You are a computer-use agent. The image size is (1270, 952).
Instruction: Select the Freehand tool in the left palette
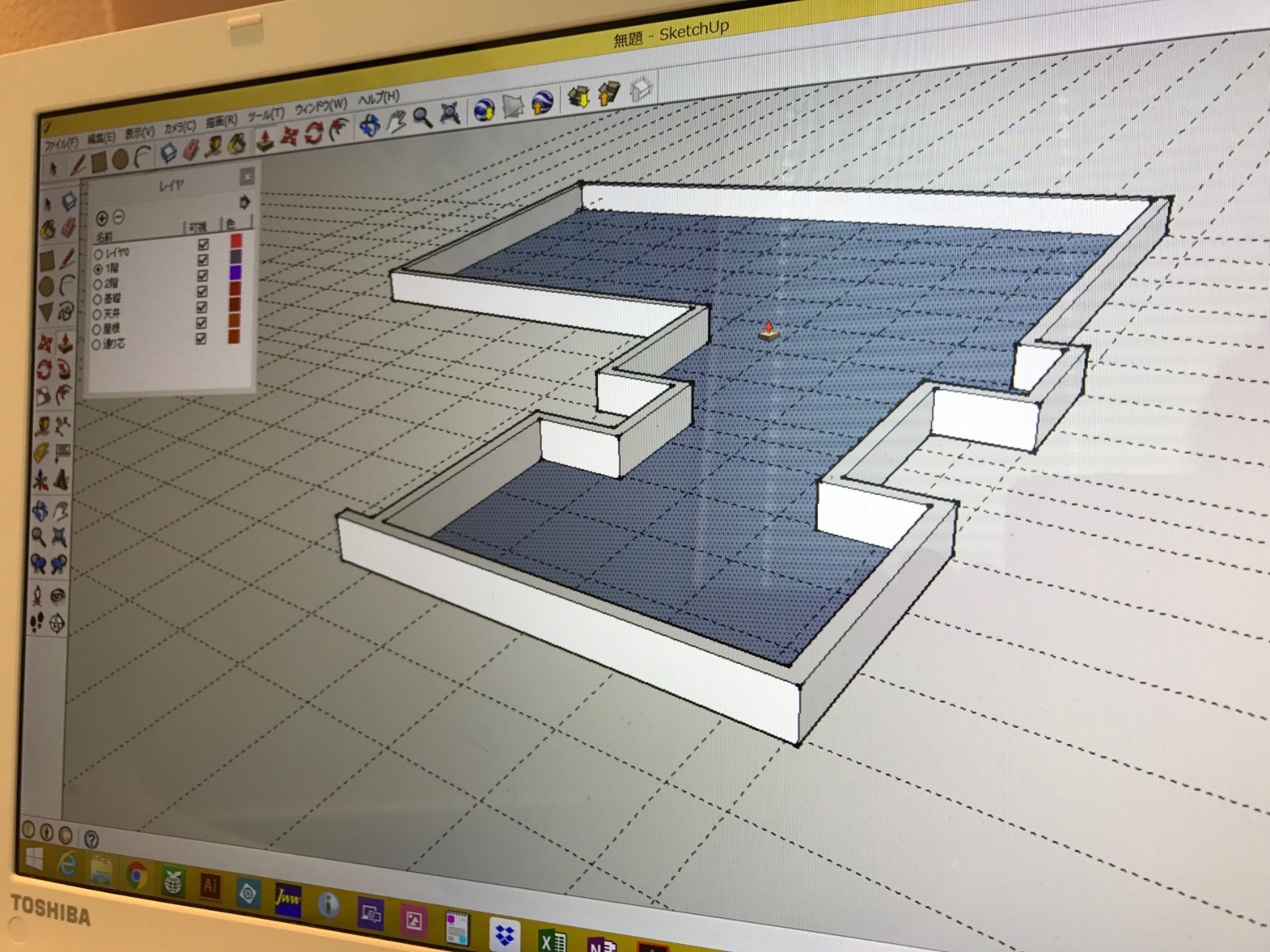point(66,311)
